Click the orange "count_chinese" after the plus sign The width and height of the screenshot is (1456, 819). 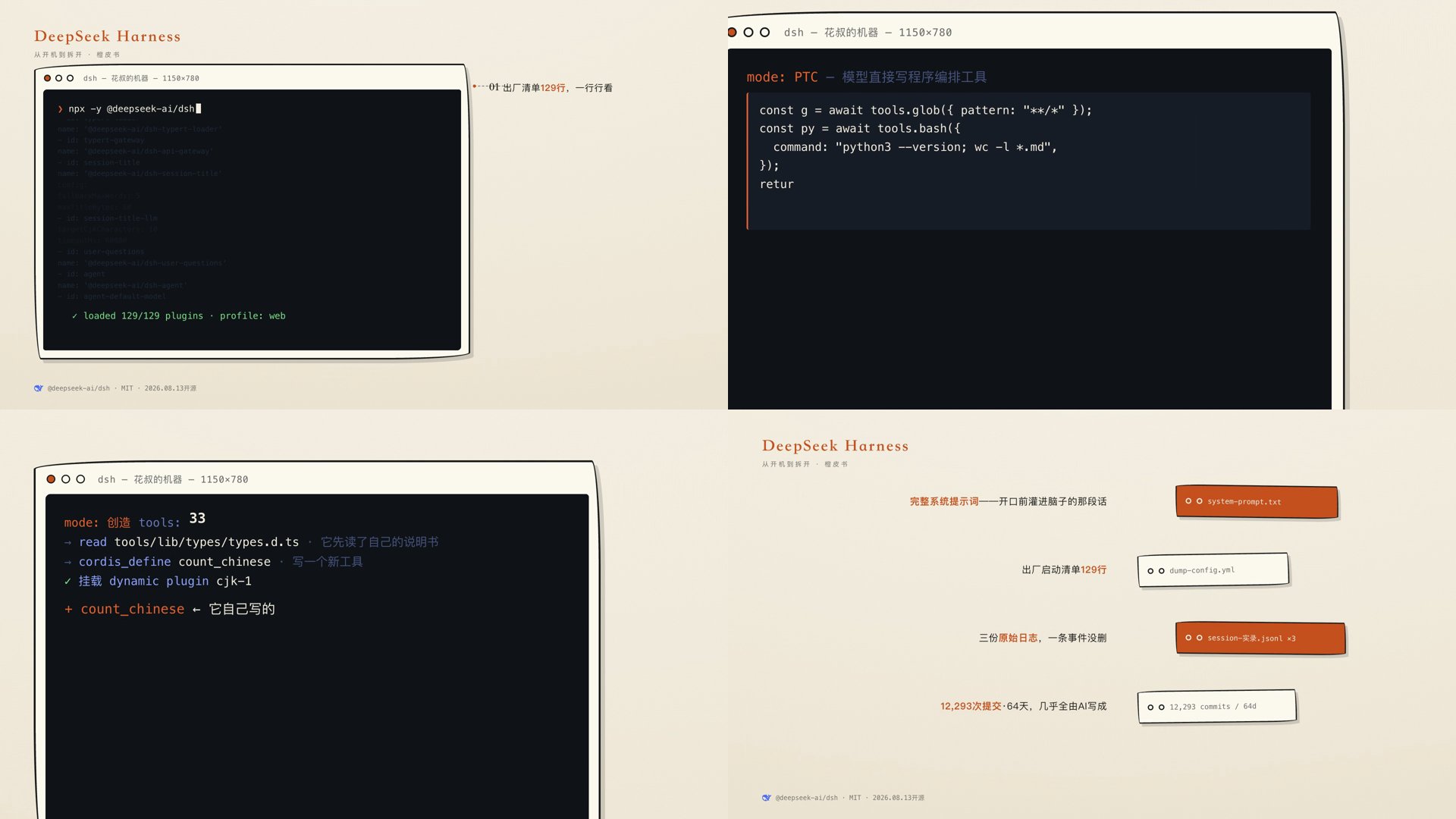(133, 610)
